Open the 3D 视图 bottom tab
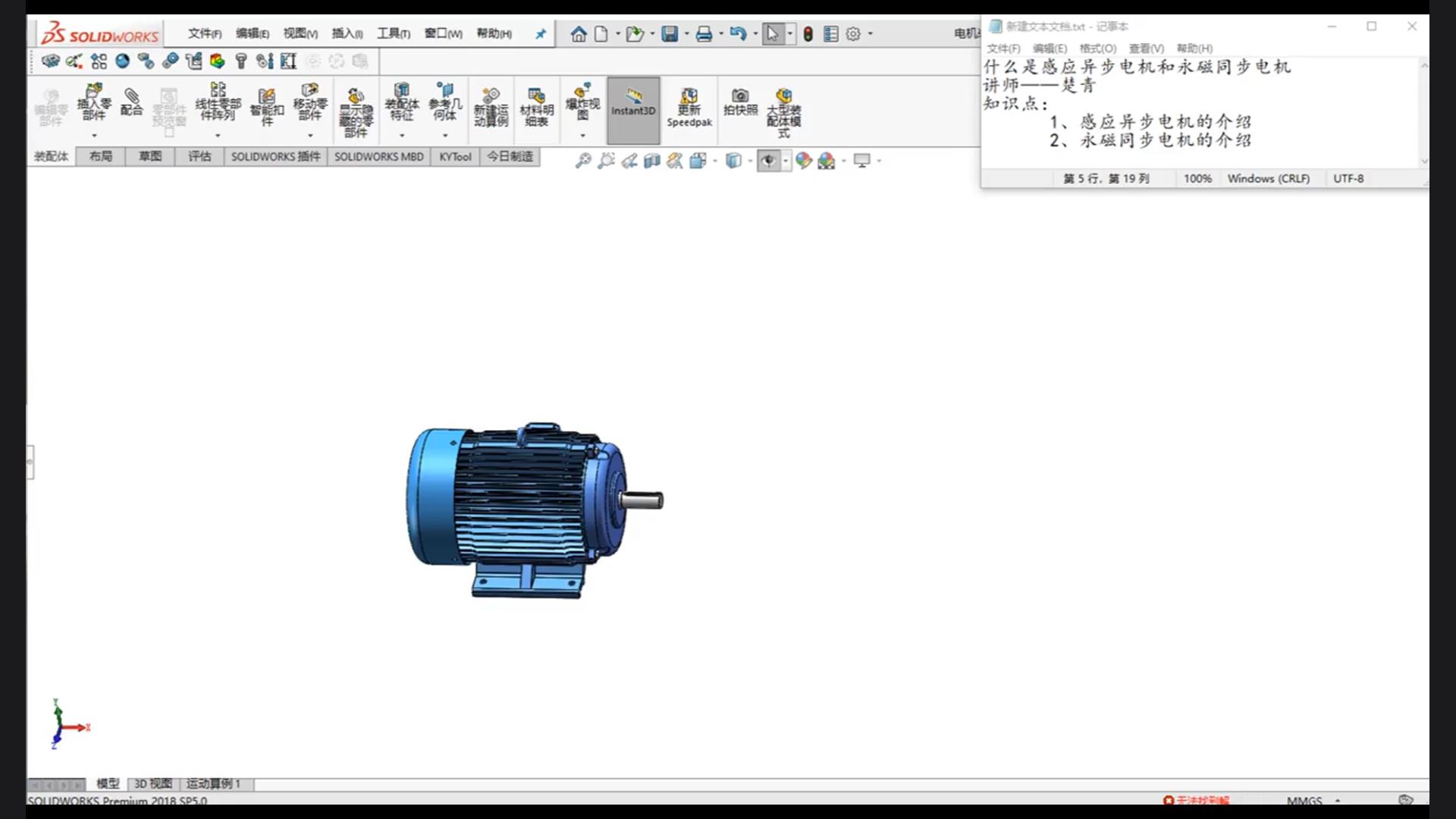The width and height of the screenshot is (1456, 819). click(152, 784)
